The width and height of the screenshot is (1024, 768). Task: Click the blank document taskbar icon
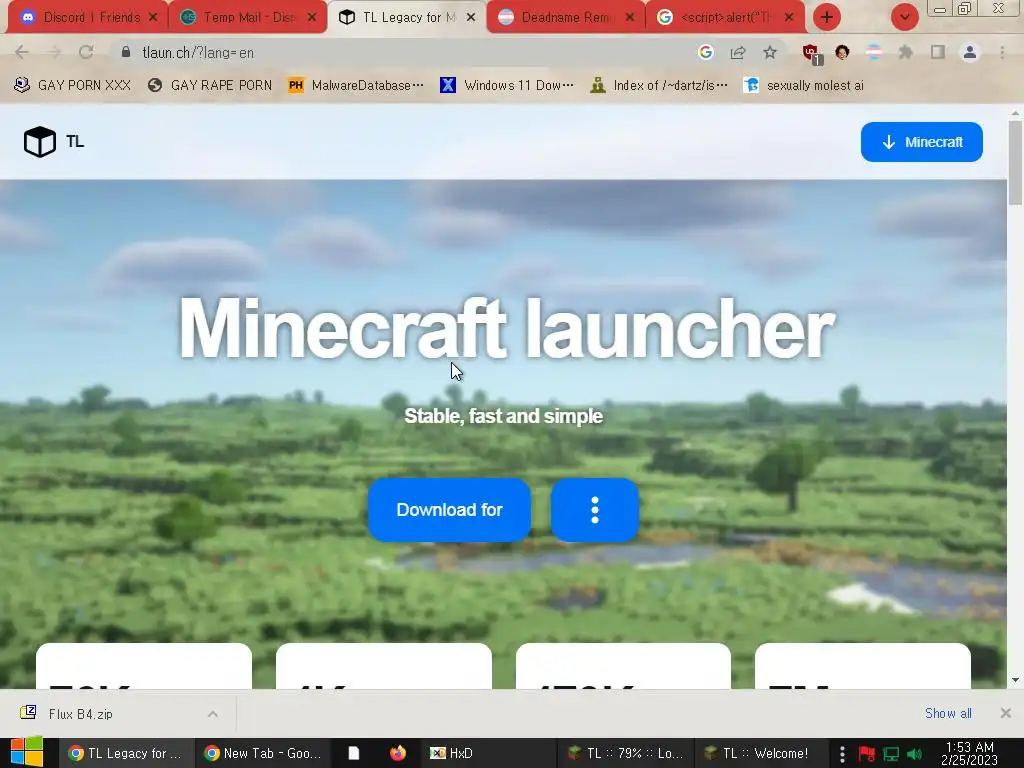(x=353, y=753)
